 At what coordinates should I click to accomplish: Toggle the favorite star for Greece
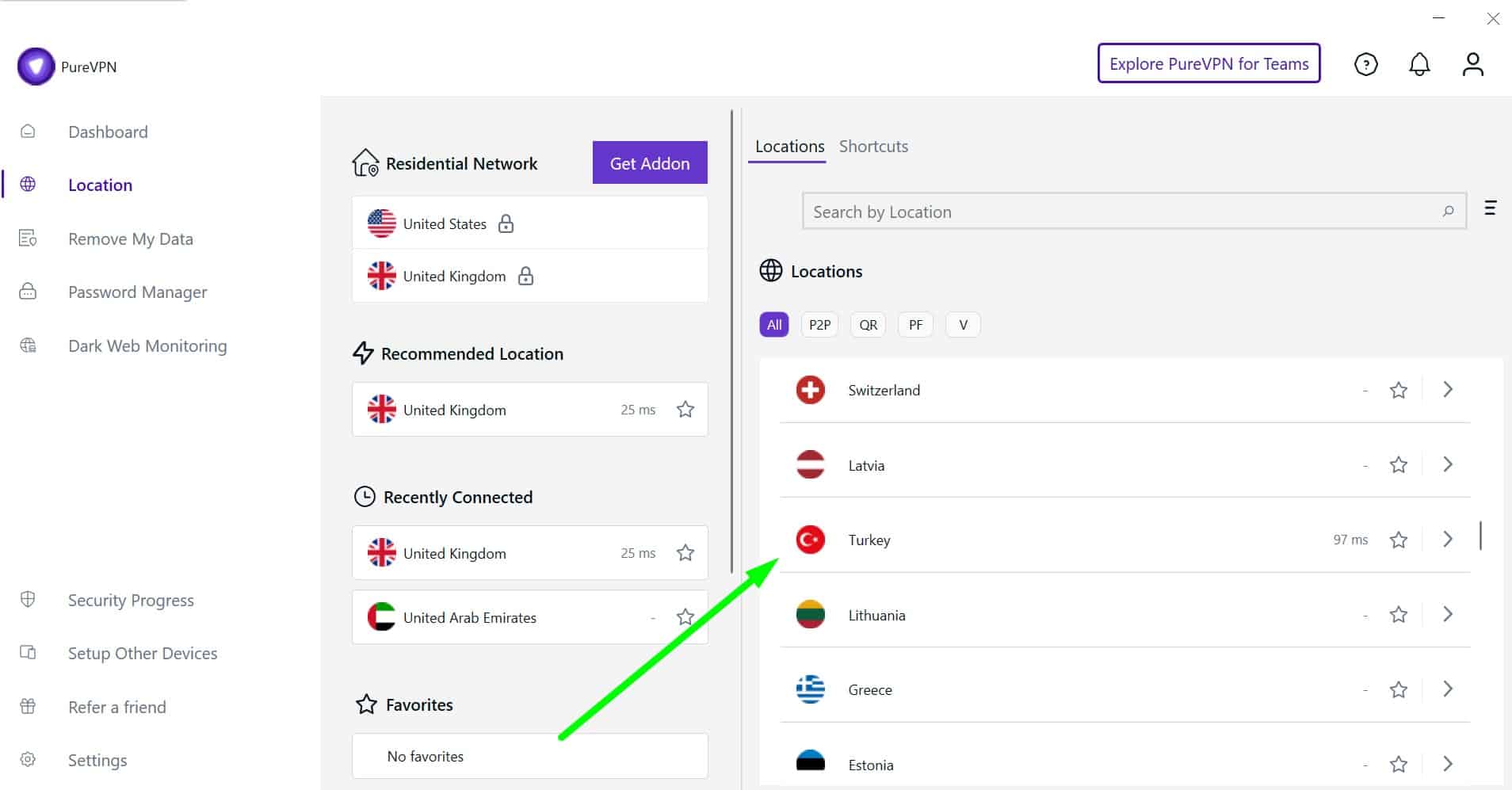pos(1399,689)
